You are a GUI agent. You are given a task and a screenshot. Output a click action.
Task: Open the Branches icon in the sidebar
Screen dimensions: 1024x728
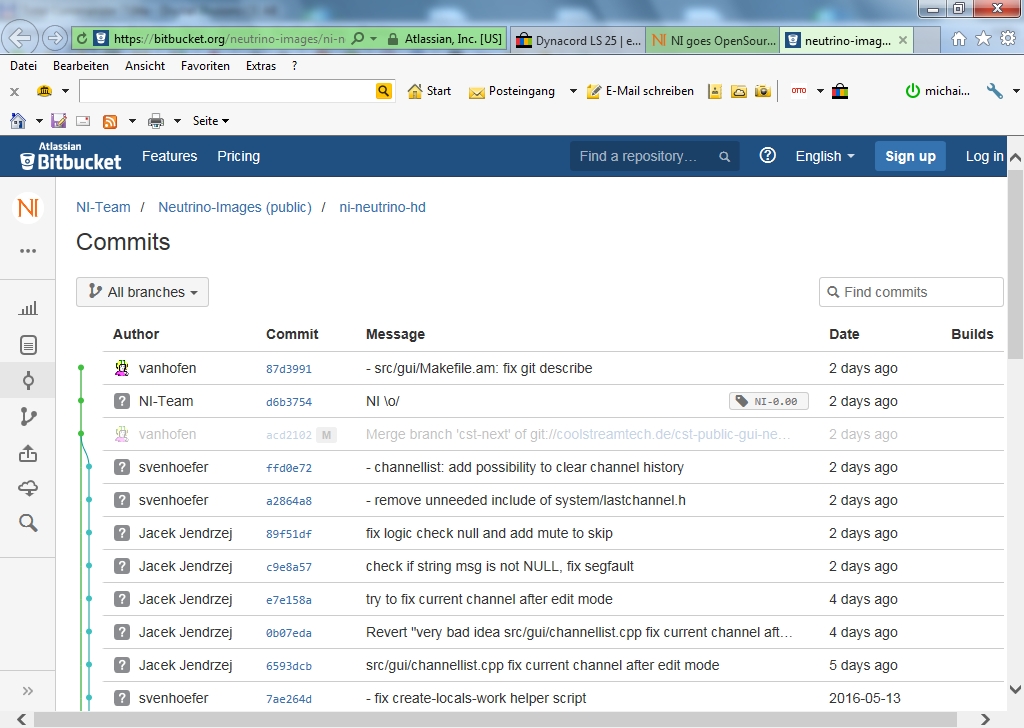[28, 417]
